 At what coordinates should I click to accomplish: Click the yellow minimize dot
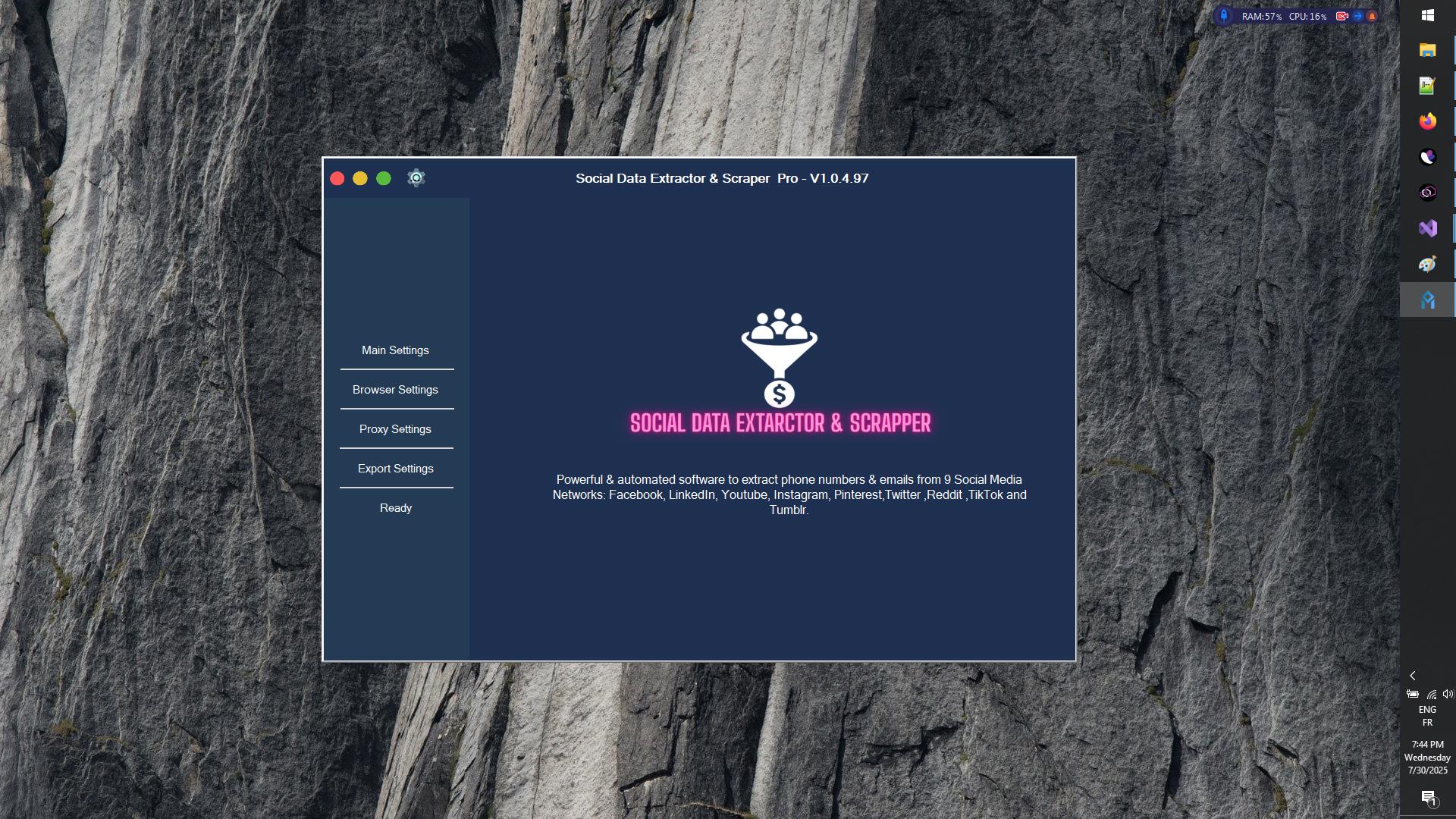(360, 178)
